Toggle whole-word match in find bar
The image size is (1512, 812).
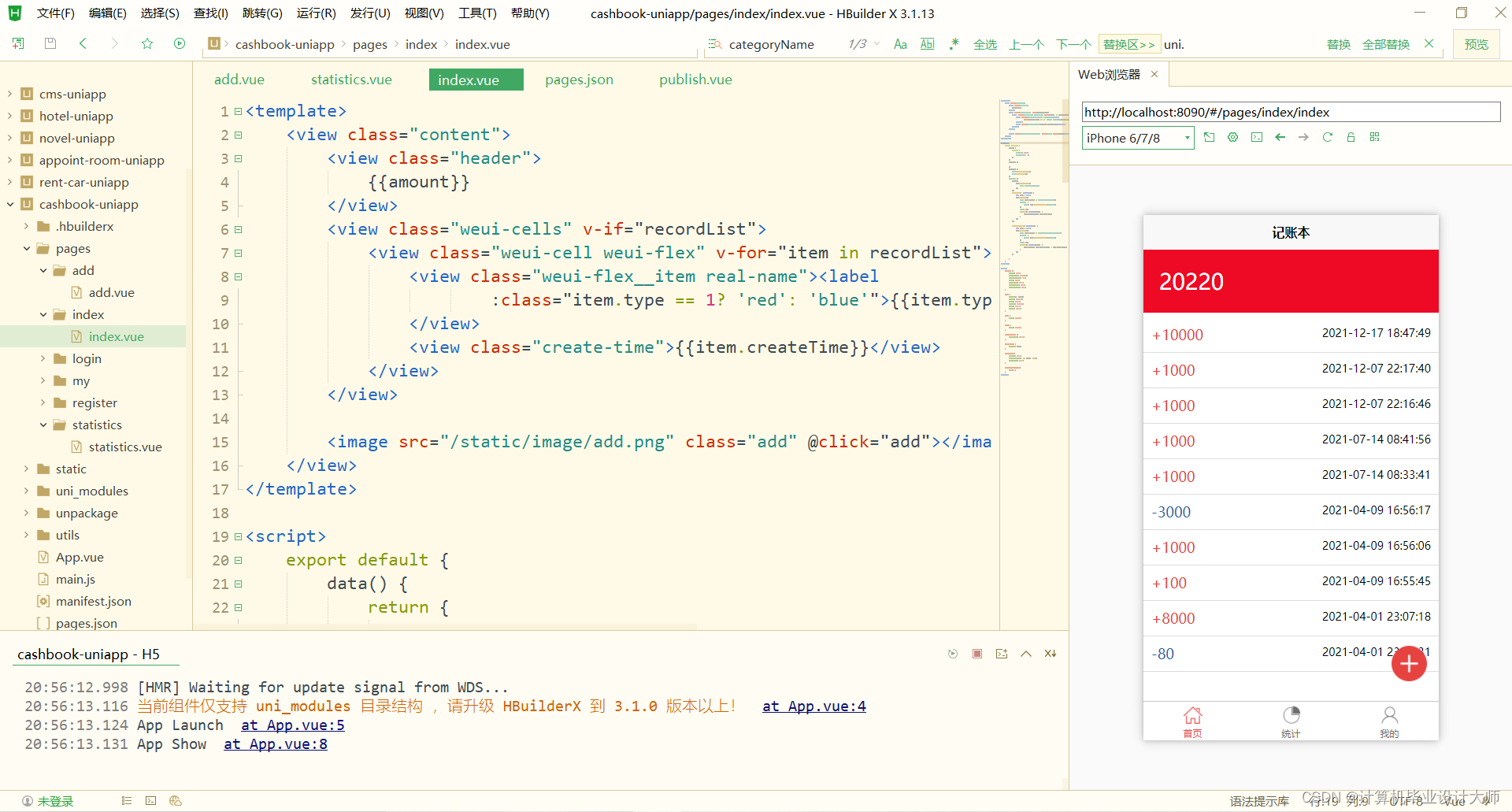point(927,44)
